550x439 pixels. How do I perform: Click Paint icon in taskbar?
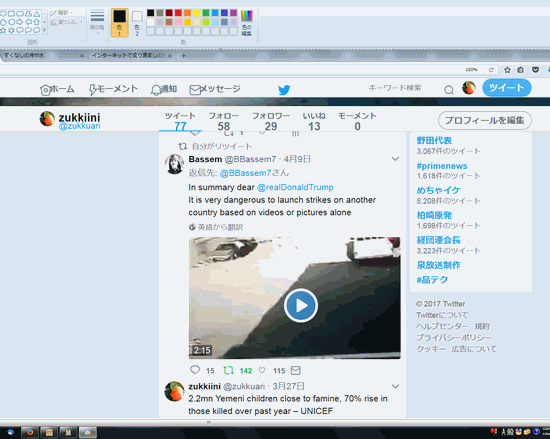pos(88,432)
